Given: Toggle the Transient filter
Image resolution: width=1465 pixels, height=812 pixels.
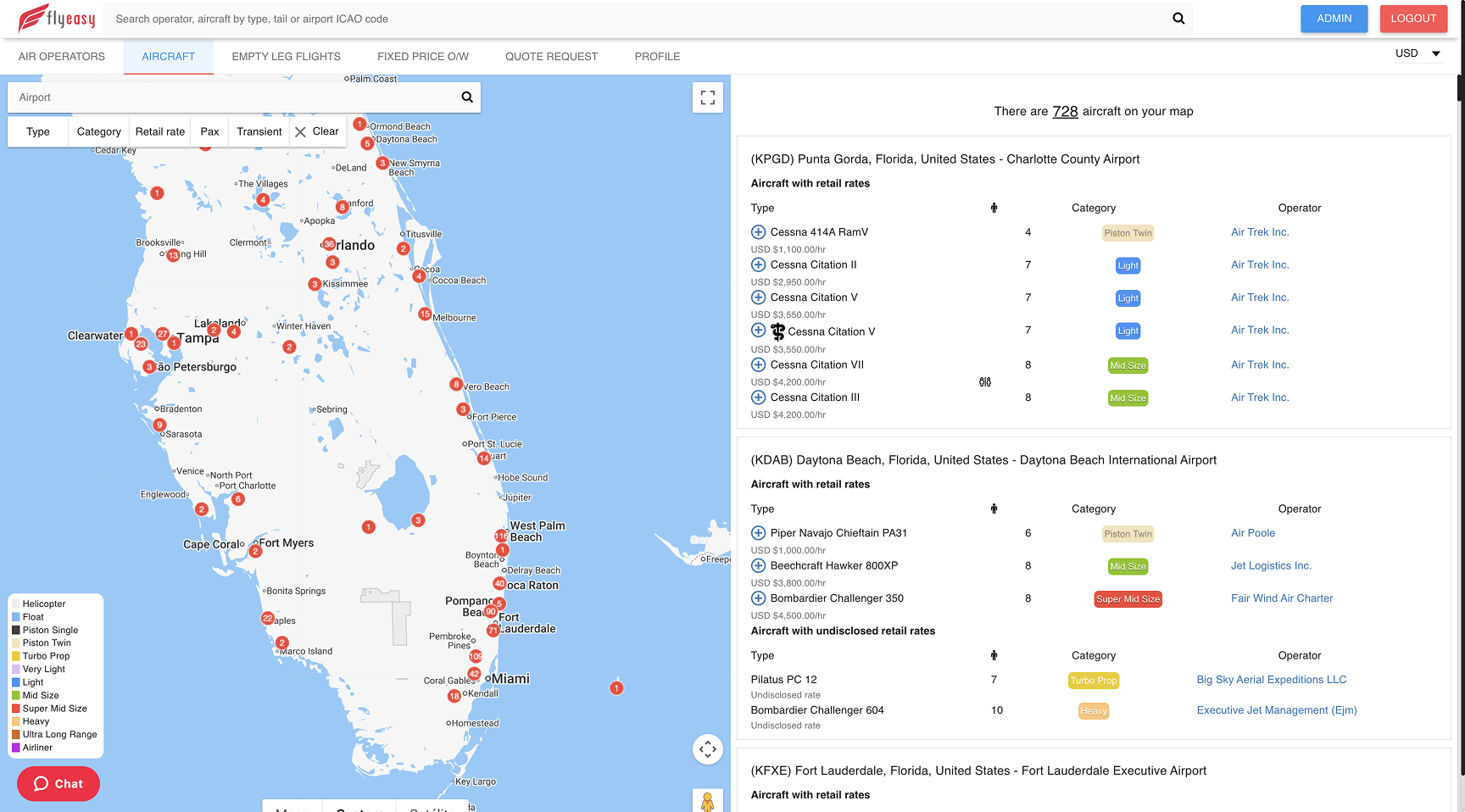Looking at the screenshot, I should (259, 132).
